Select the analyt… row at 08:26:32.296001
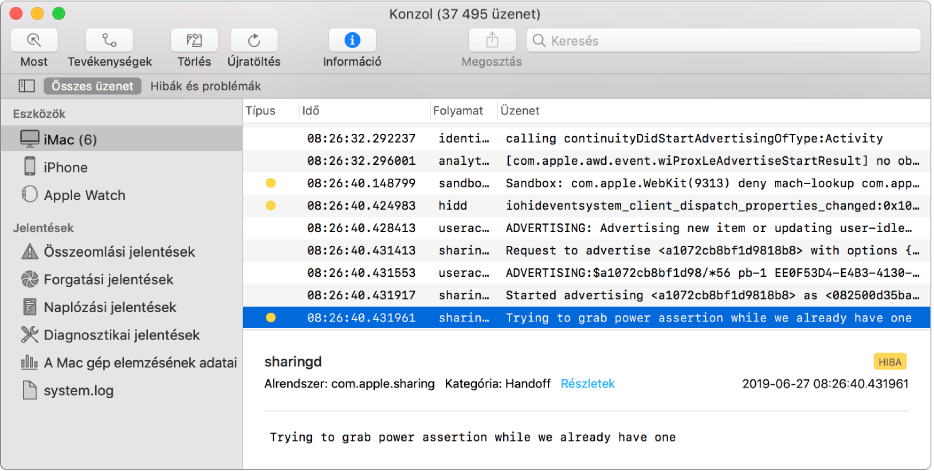This screenshot has height=471, width=934. coord(587,161)
